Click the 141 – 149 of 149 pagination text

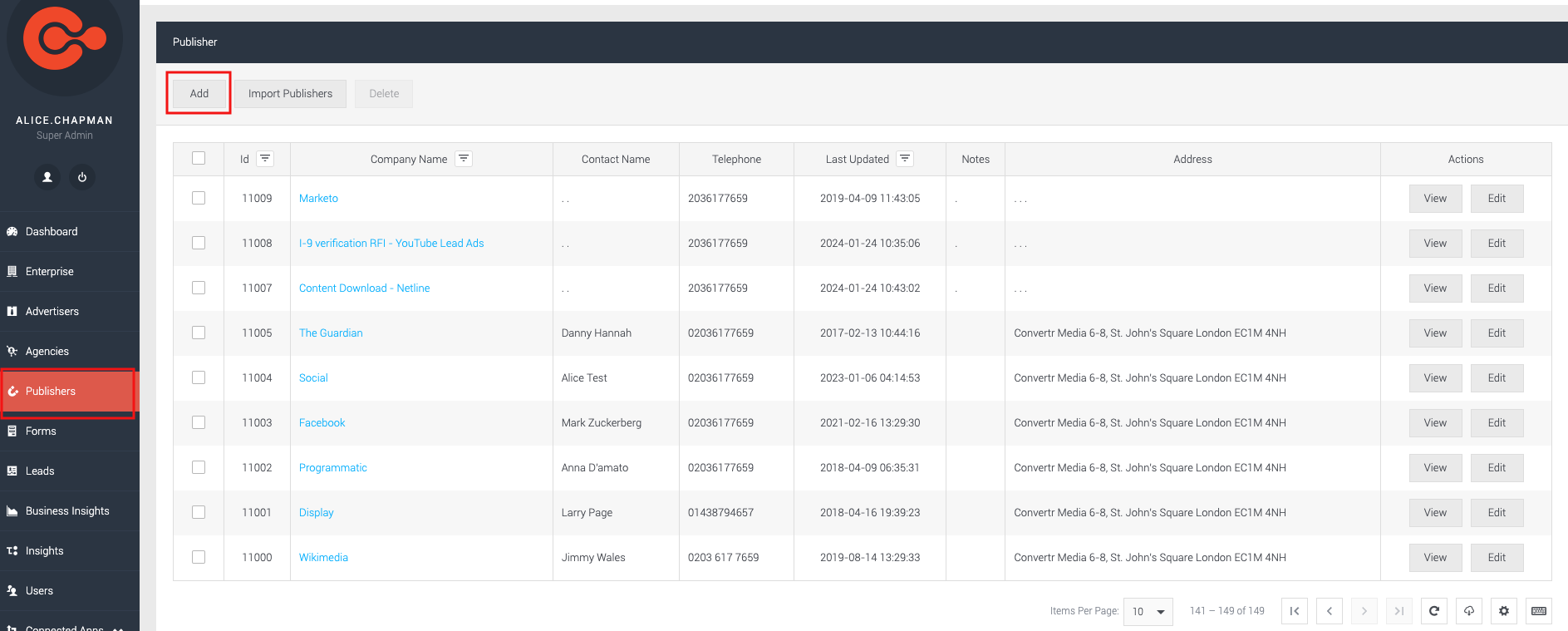pos(1226,611)
